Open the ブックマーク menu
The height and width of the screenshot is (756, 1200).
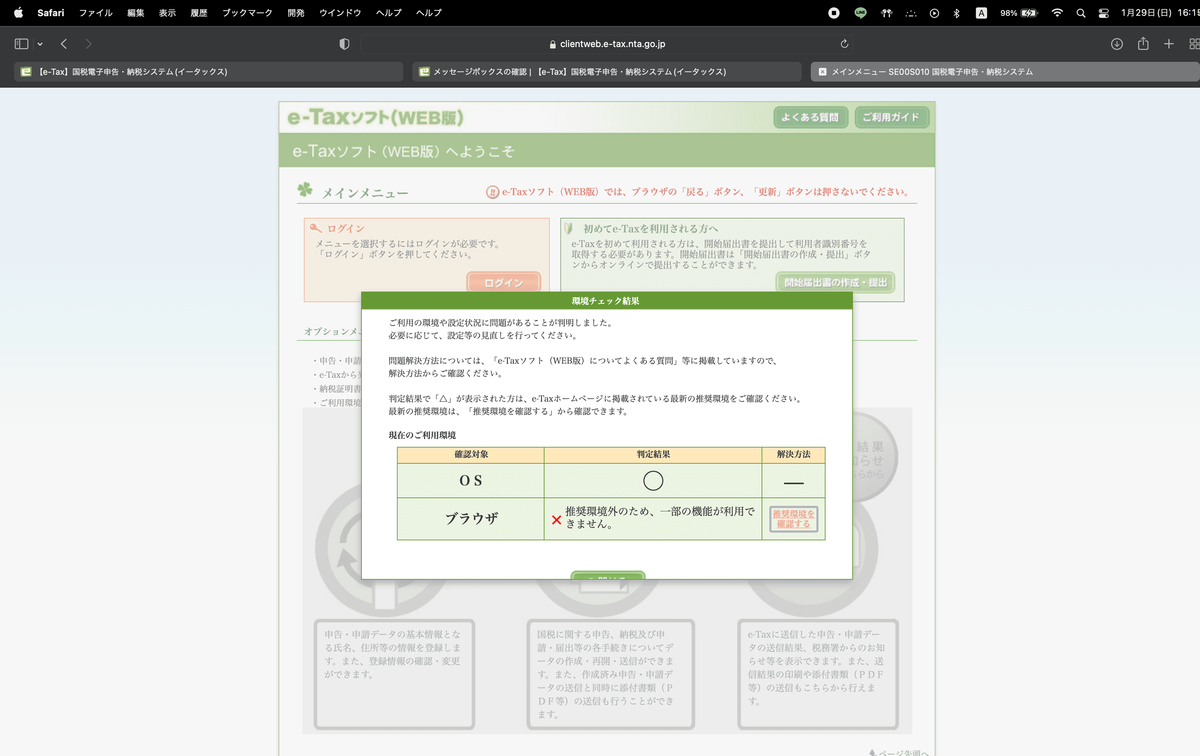pyautogui.click(x=247, y=13)
